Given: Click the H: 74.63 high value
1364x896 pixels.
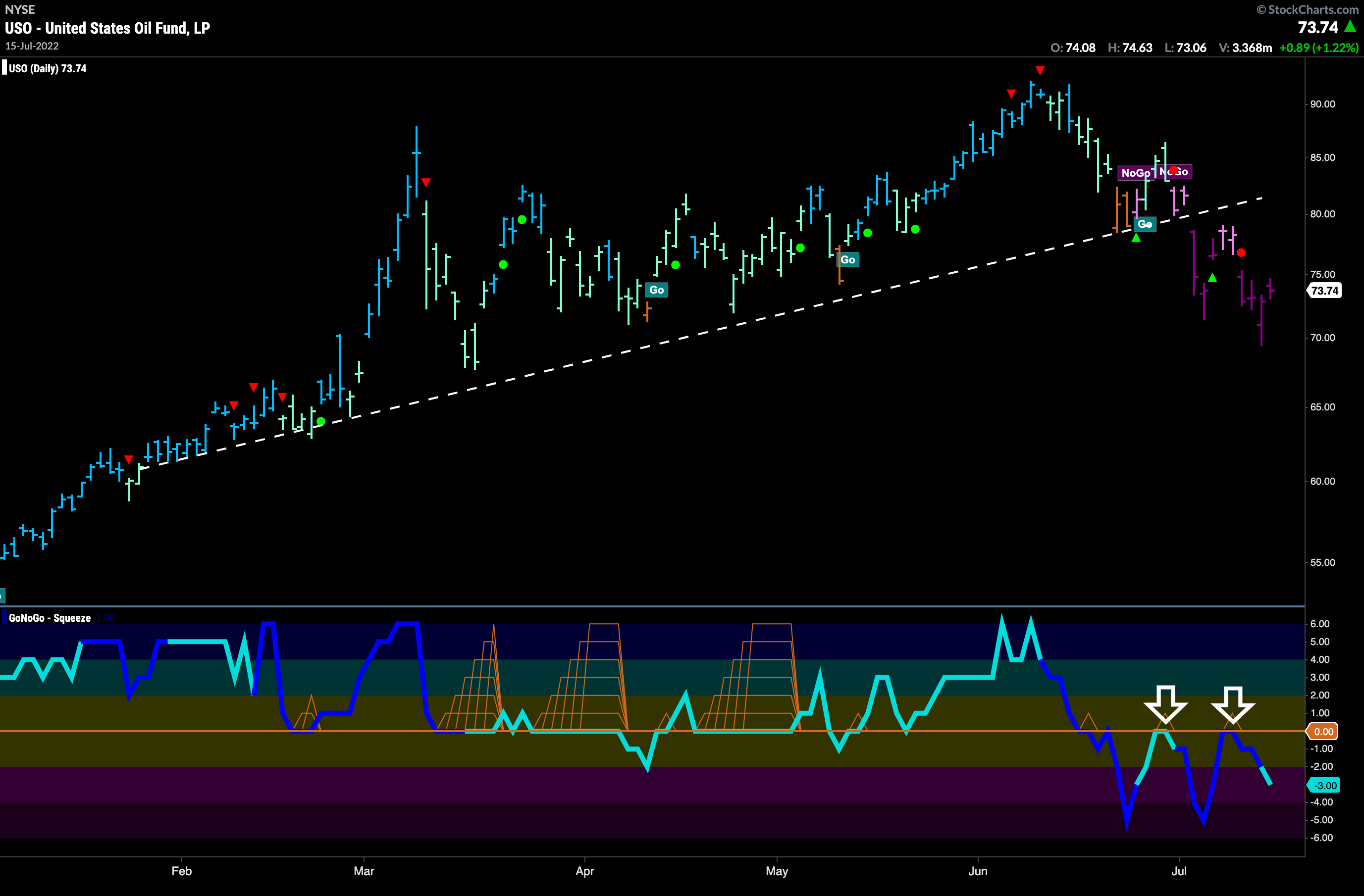Looking at the screenshot, I should pyautogui.click(x=1130, y=48).
